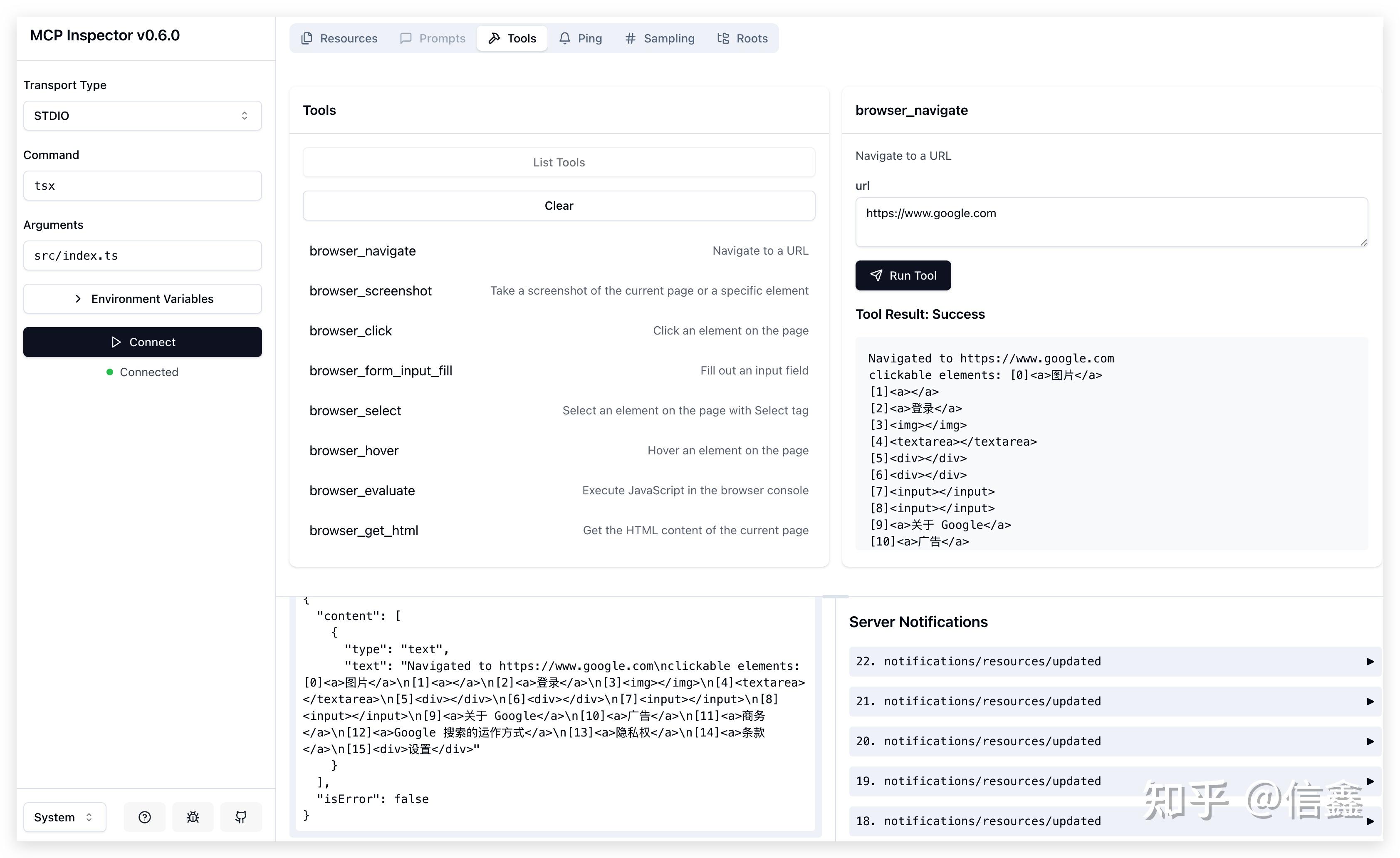Open the System theme selector
Screen dimensions: 1400x858
pos(64,817)
